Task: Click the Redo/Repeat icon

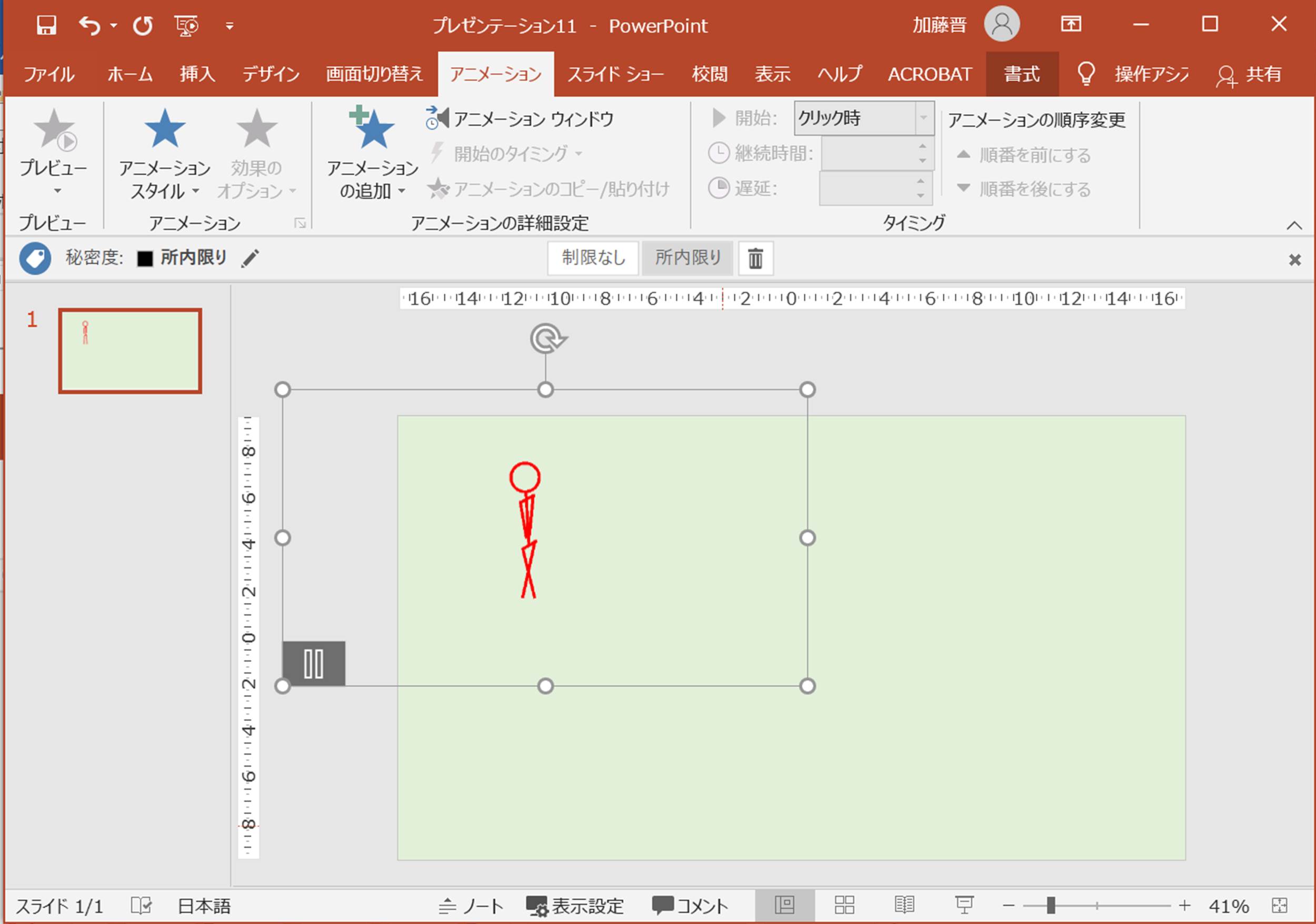Action: pos(143,25)
